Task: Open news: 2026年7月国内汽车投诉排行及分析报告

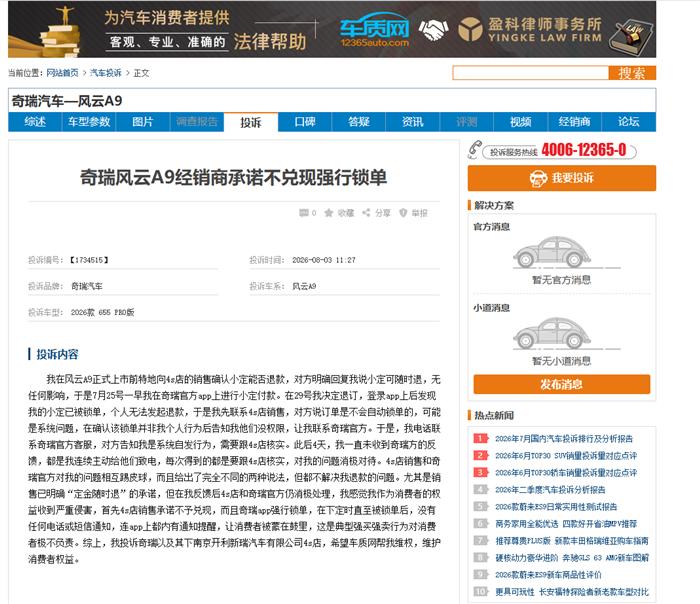Action: click(x=564, y=439)
